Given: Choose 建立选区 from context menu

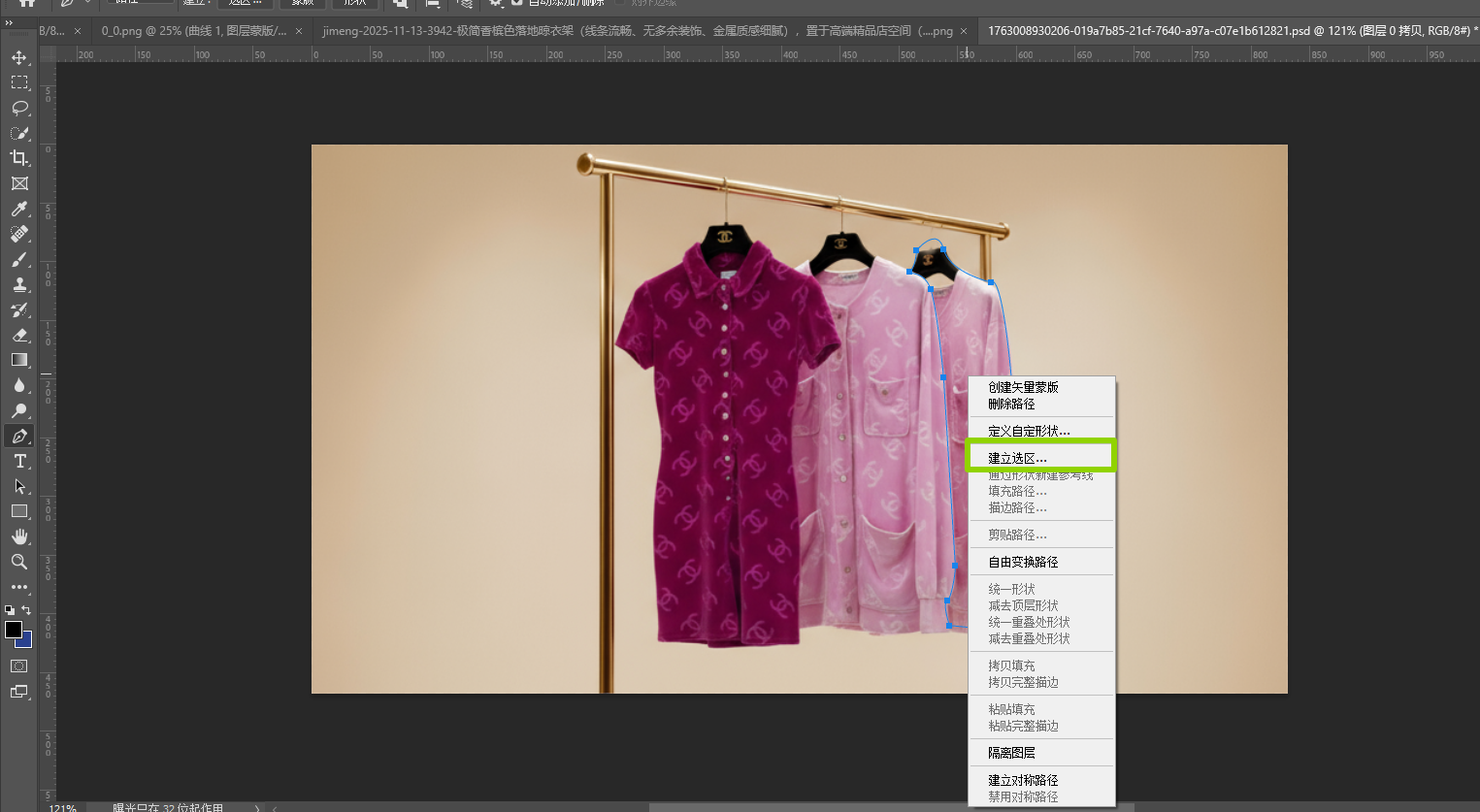Looking at the screenshot, I should (1017, 458).
